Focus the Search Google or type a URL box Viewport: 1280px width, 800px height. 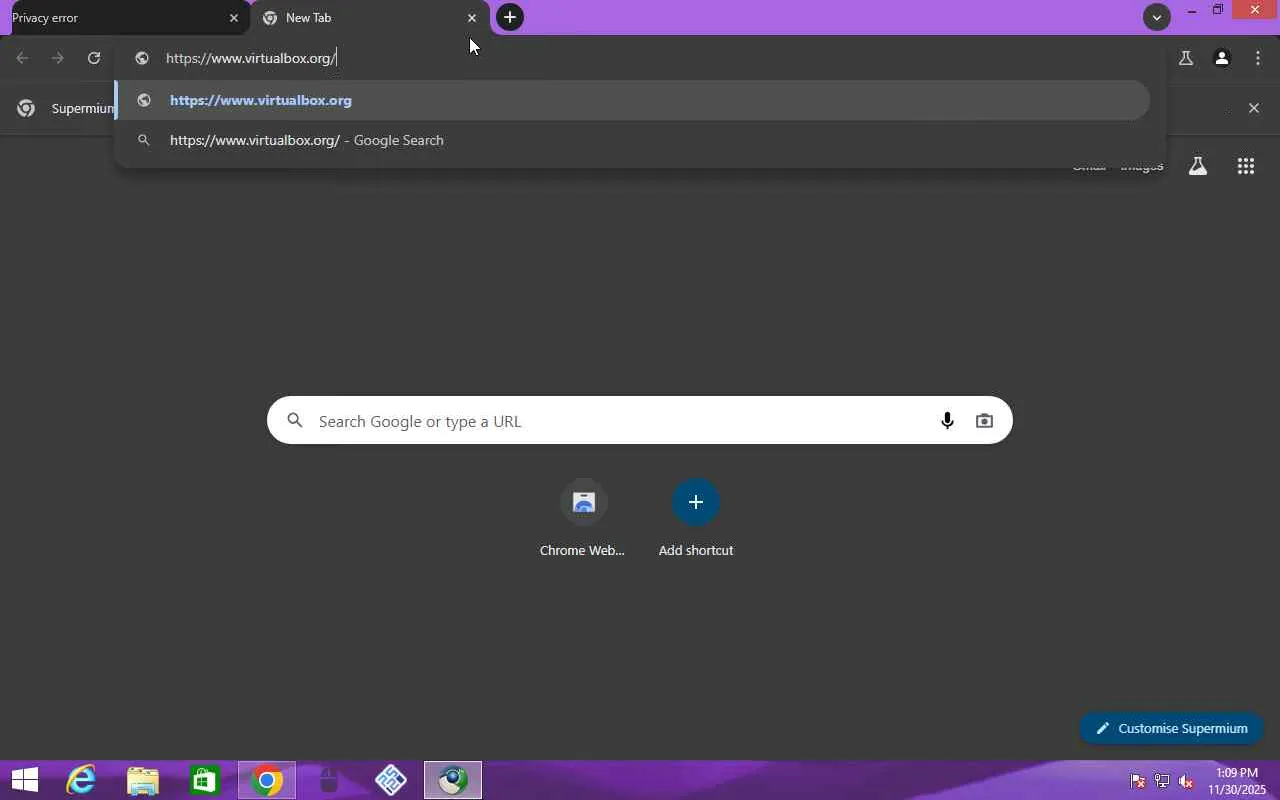(640, 421)
